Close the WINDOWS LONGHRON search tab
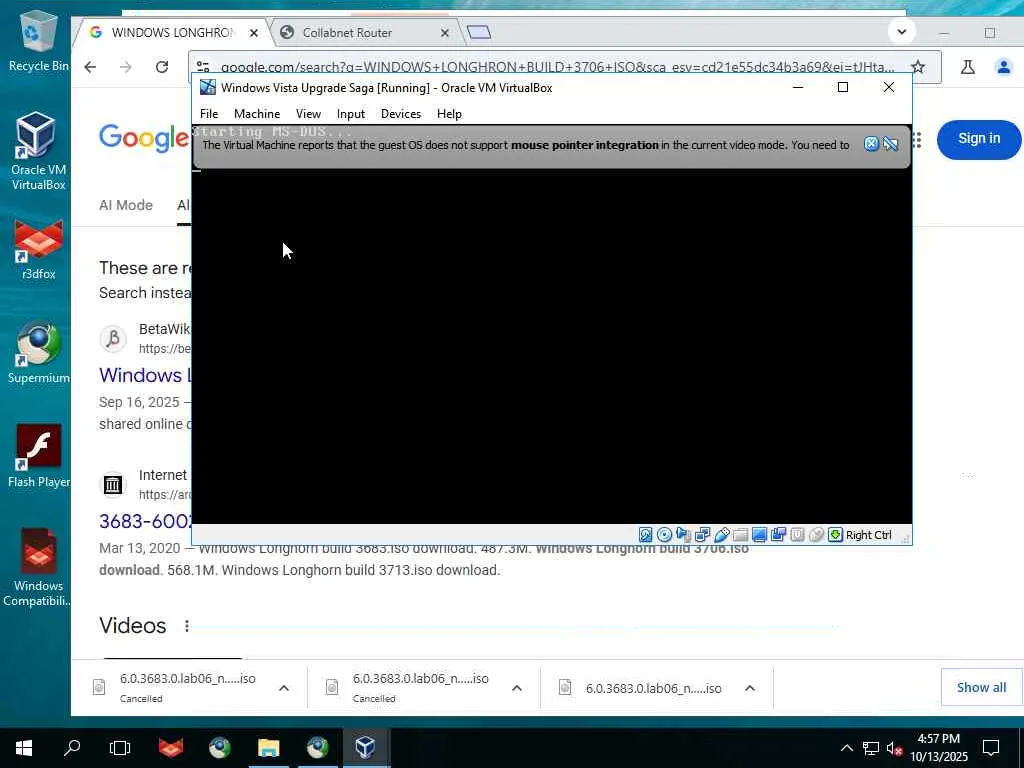The height and width of the screenshot is (768, 1024). pyautogui.click(x=254, y=33)
